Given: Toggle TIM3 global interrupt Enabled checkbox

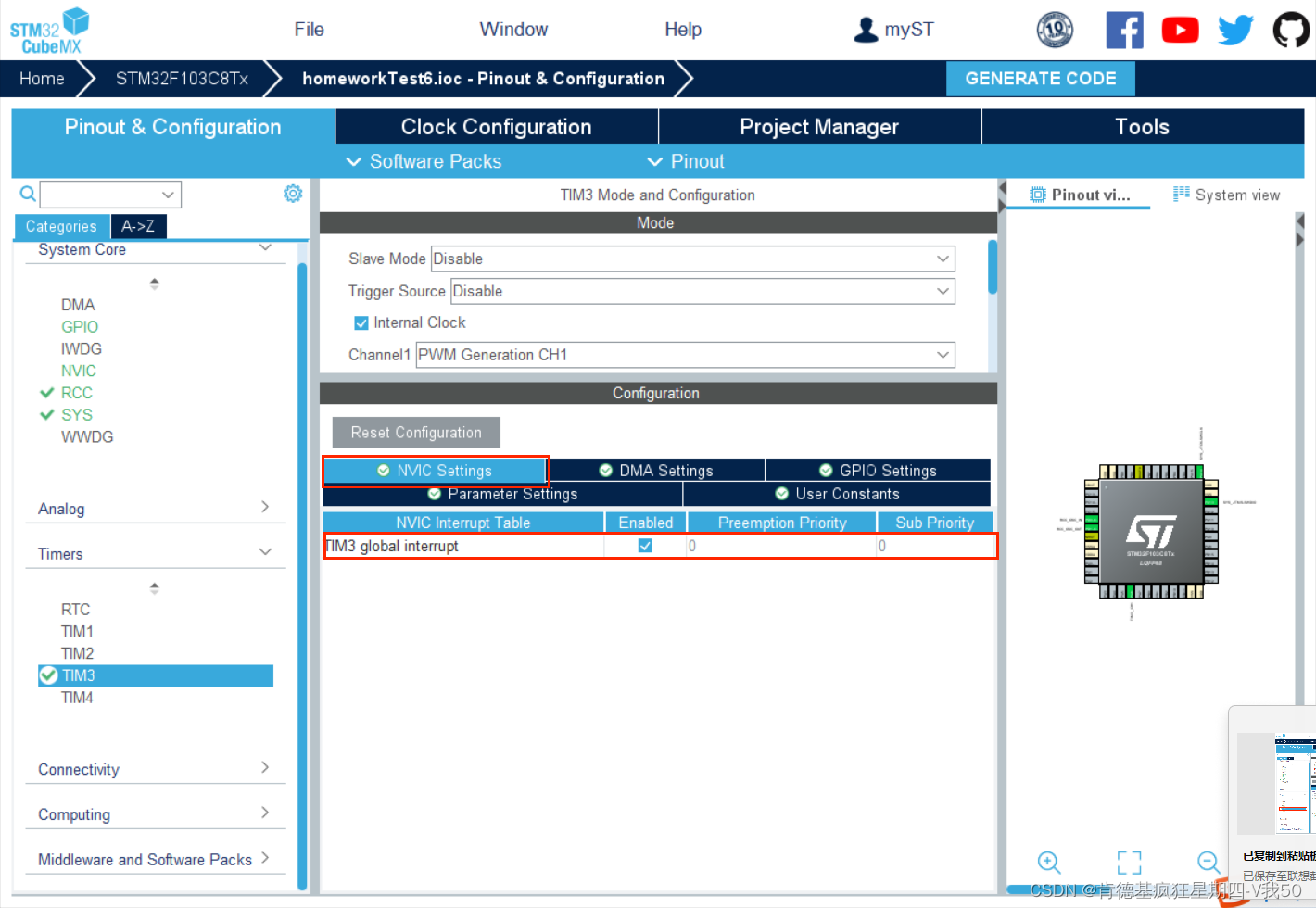Looking at the screenshot, I should click(x=645, y=546).
